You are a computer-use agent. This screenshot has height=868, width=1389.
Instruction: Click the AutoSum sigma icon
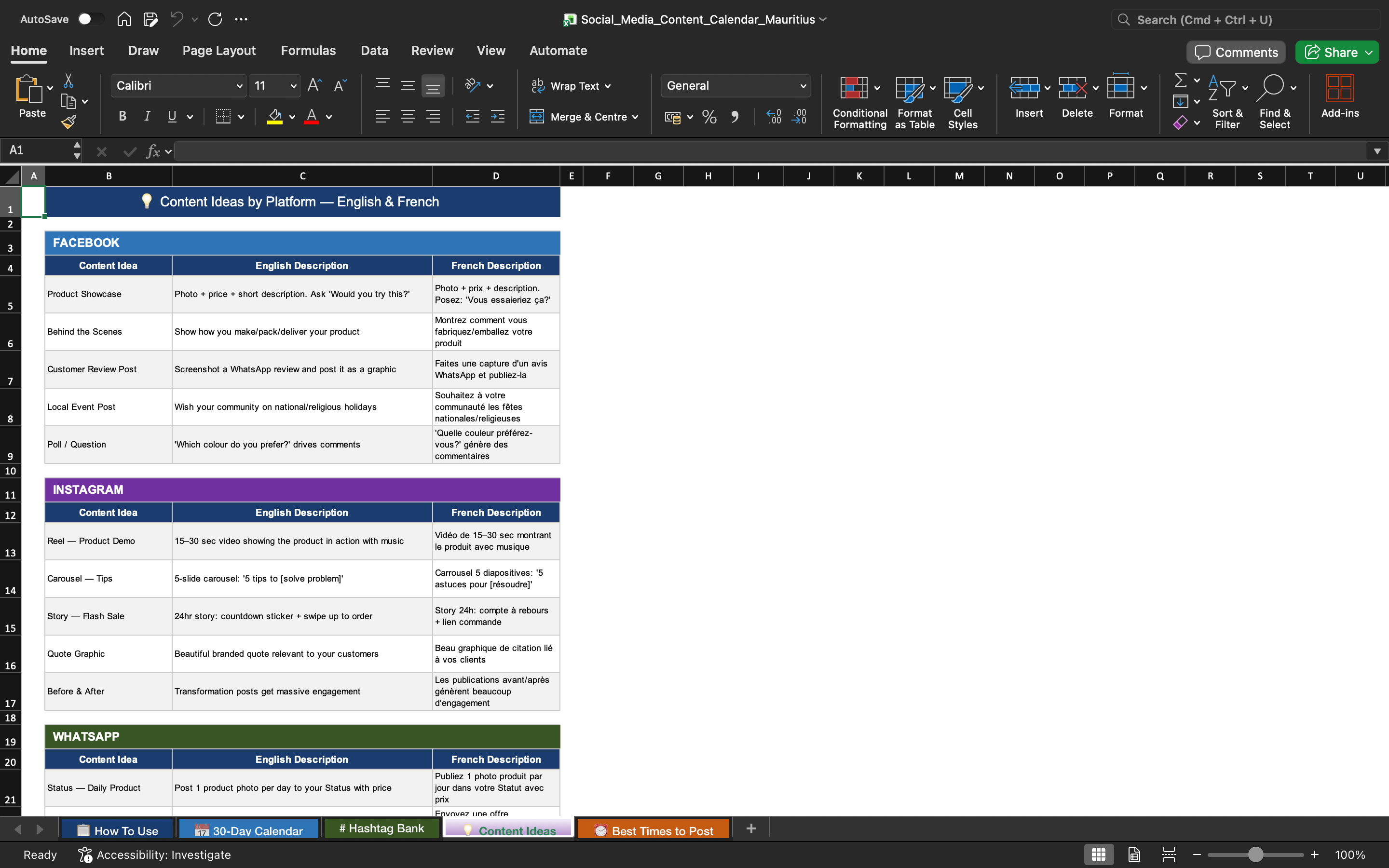(x=1180, y=81)
